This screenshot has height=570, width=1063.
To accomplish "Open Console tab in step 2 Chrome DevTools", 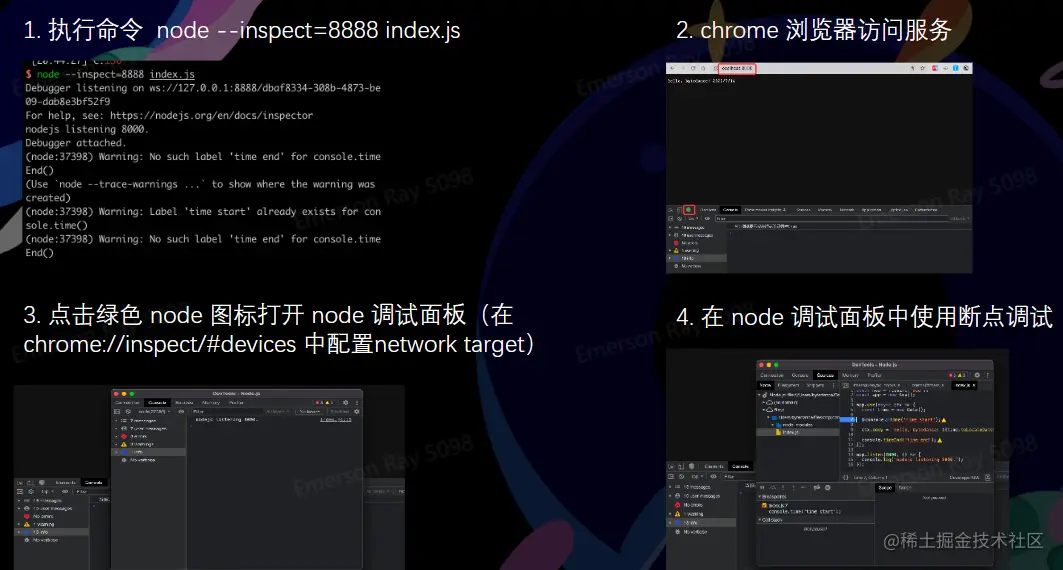I will (x=730, y=209).
